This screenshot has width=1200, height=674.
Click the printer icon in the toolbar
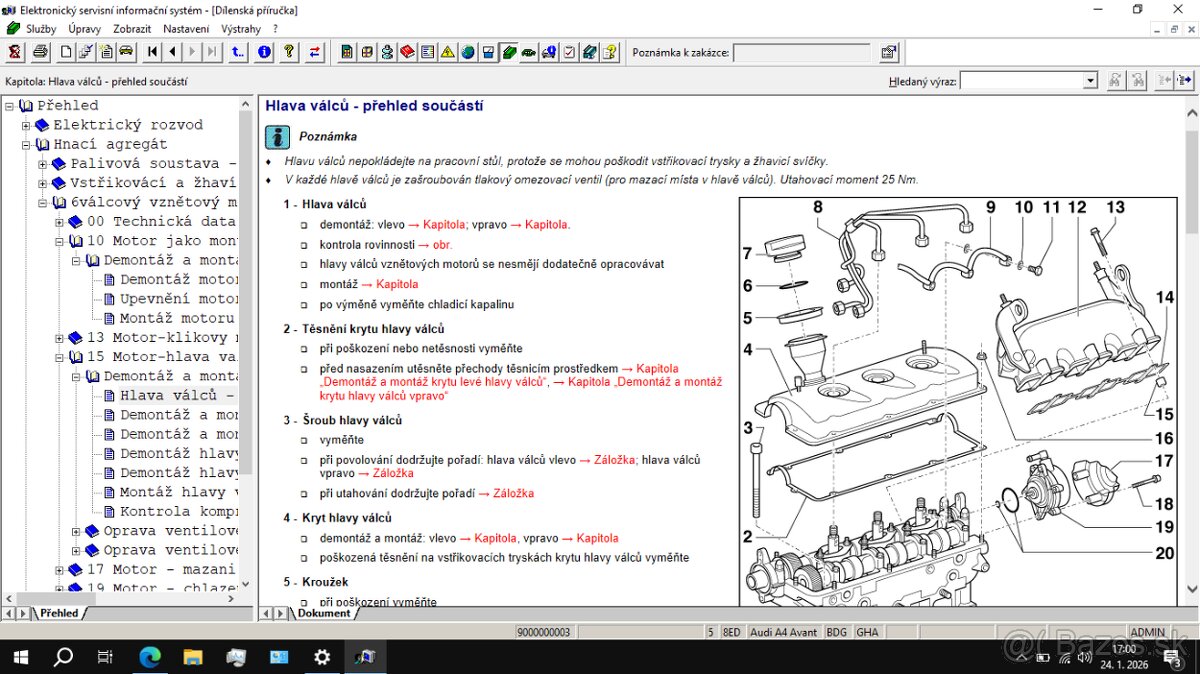[x=40, y=52]
